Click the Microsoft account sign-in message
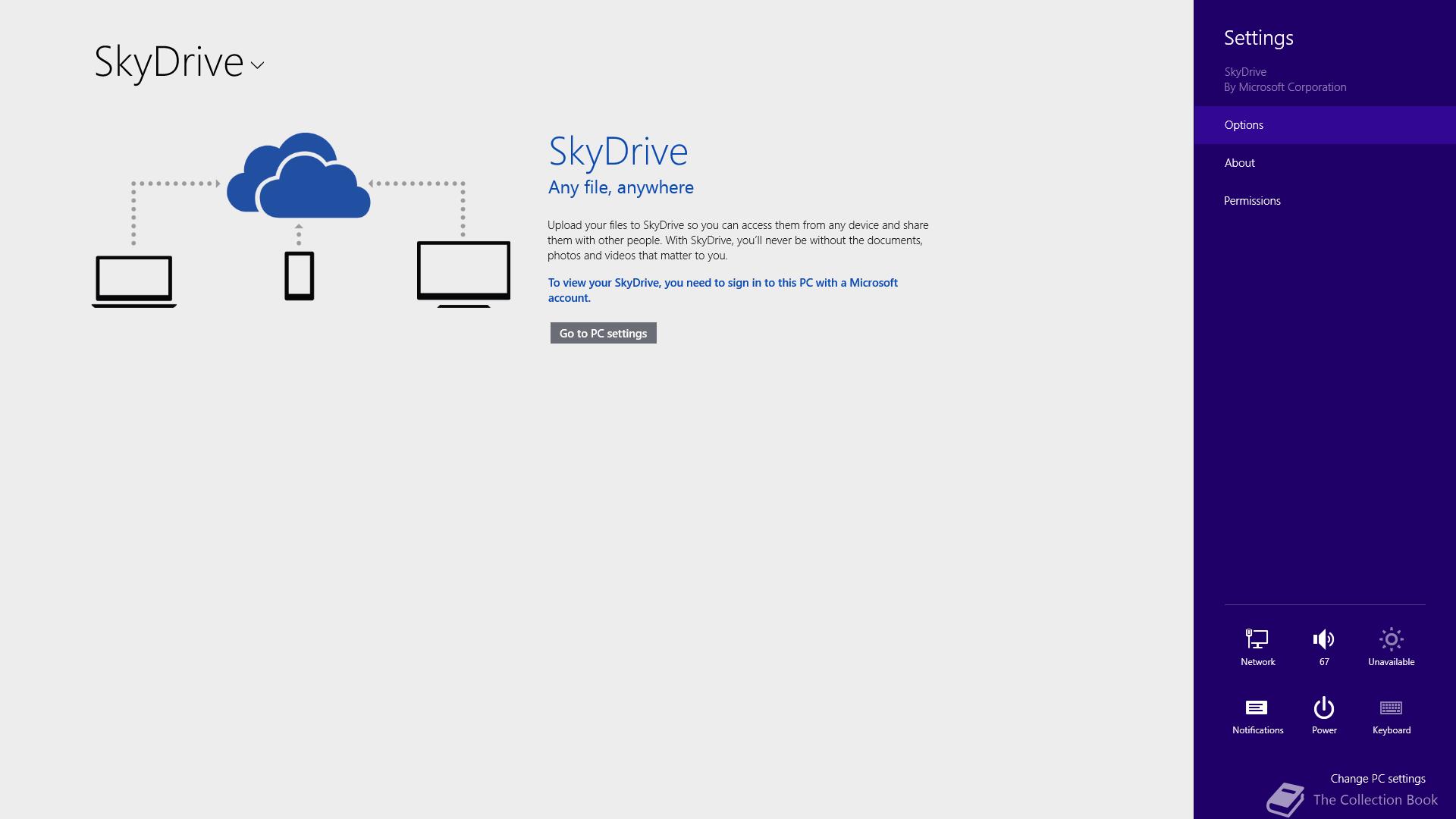Viewport: 1456px width, 819px height. click(722, 290)
